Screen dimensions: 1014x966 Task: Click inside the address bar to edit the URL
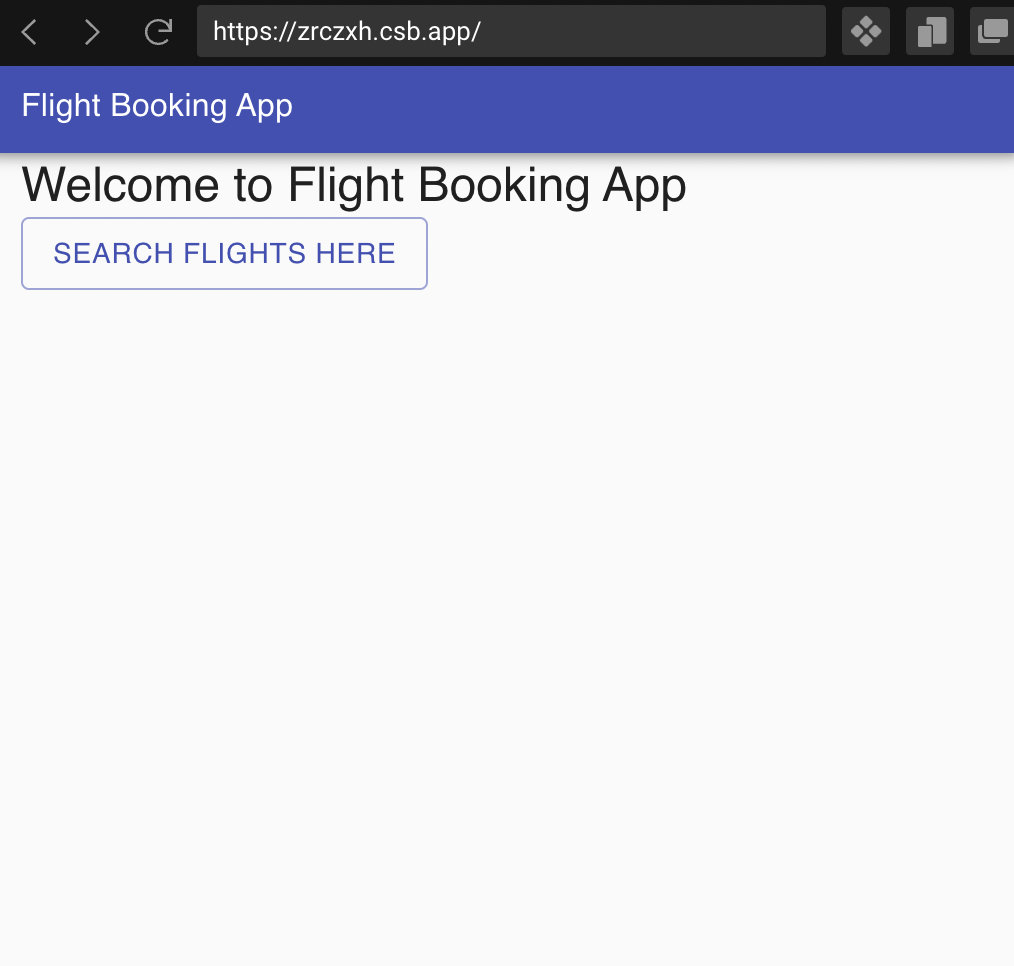(x=511, y=31)
